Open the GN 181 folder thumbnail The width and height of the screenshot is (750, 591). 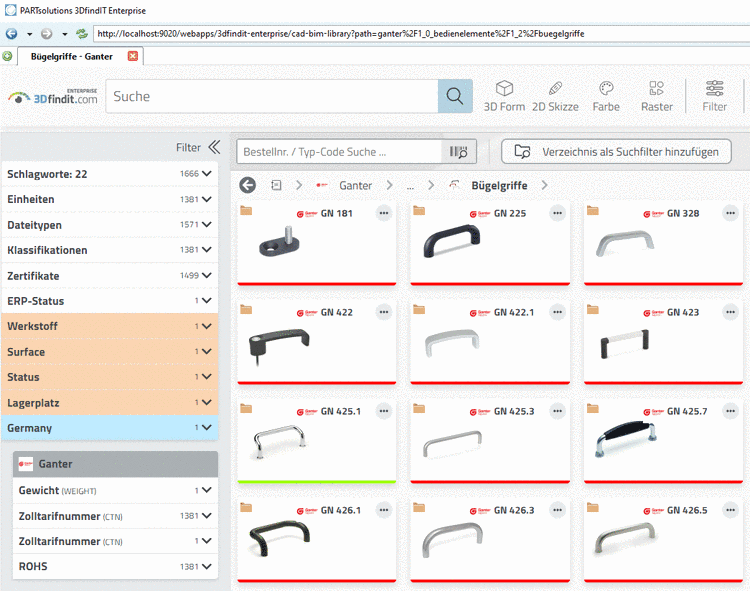point(280,243)
